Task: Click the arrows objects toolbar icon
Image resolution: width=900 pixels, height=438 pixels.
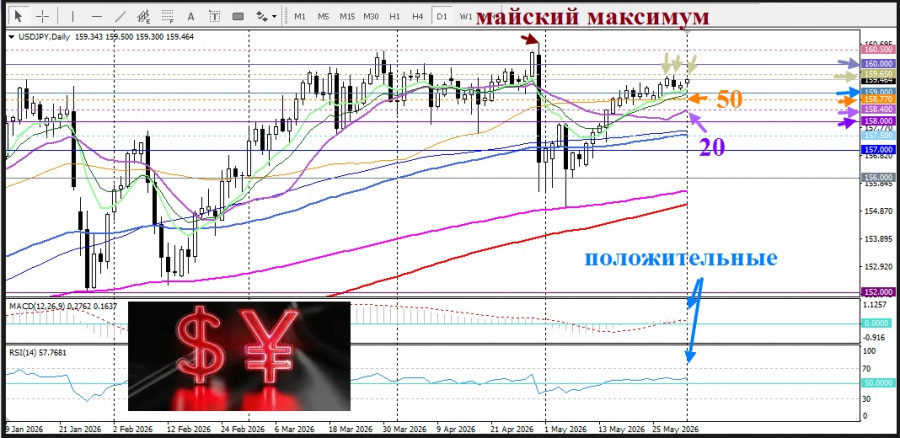Action: [x=262, y=16]
